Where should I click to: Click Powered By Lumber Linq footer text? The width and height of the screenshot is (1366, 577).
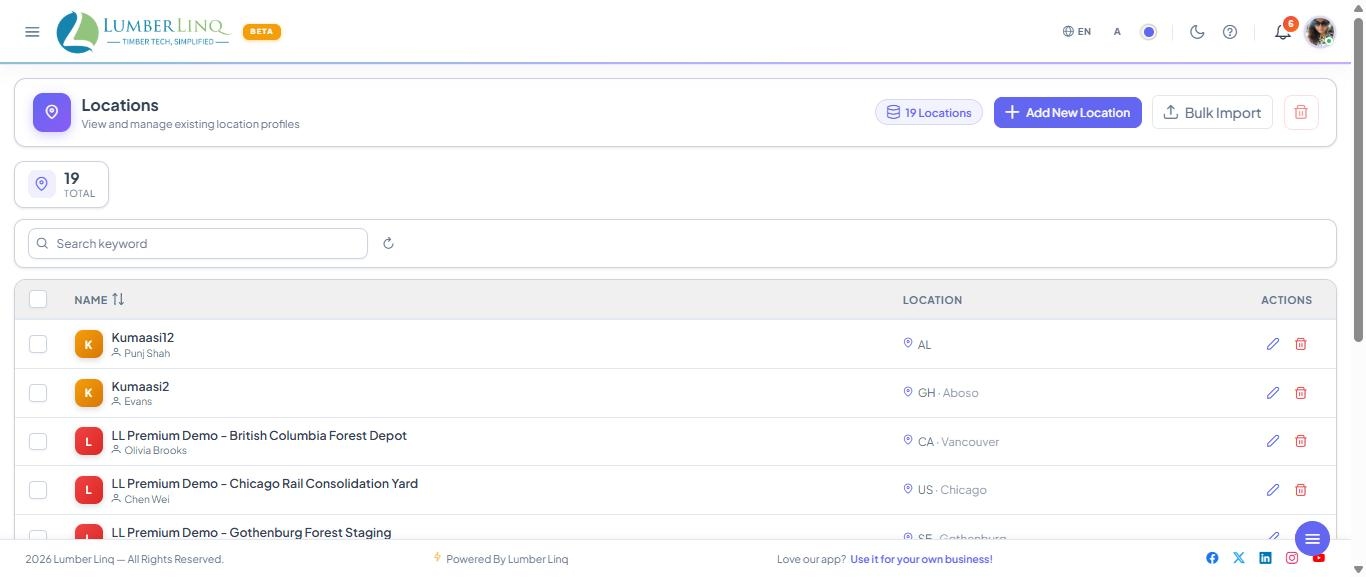click(507, 559)
